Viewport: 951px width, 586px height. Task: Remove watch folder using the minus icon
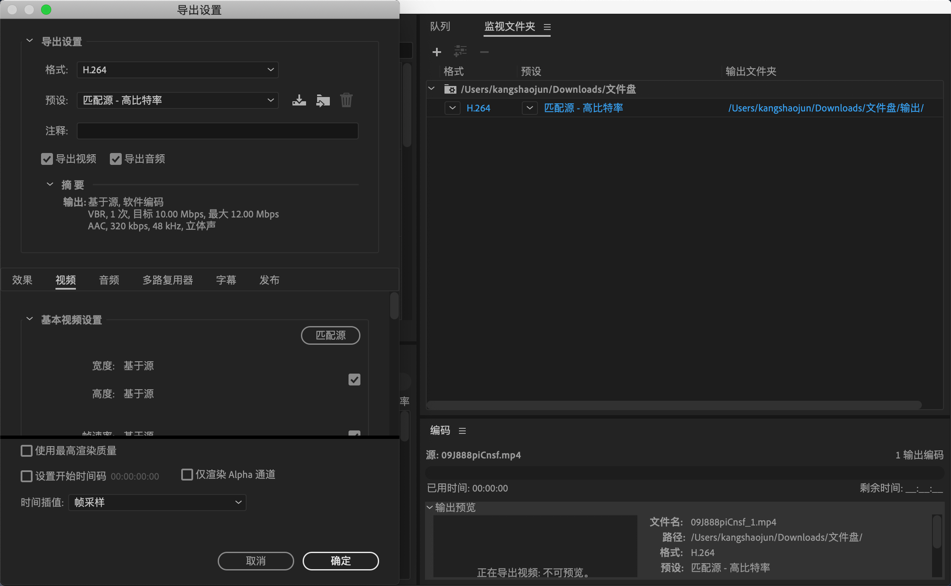click(484, 52)
